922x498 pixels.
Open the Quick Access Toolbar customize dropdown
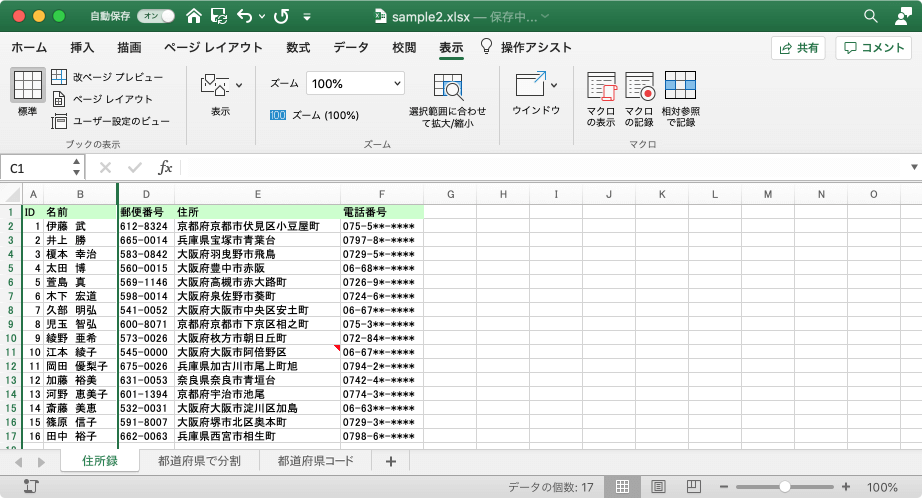pos(307,16)
